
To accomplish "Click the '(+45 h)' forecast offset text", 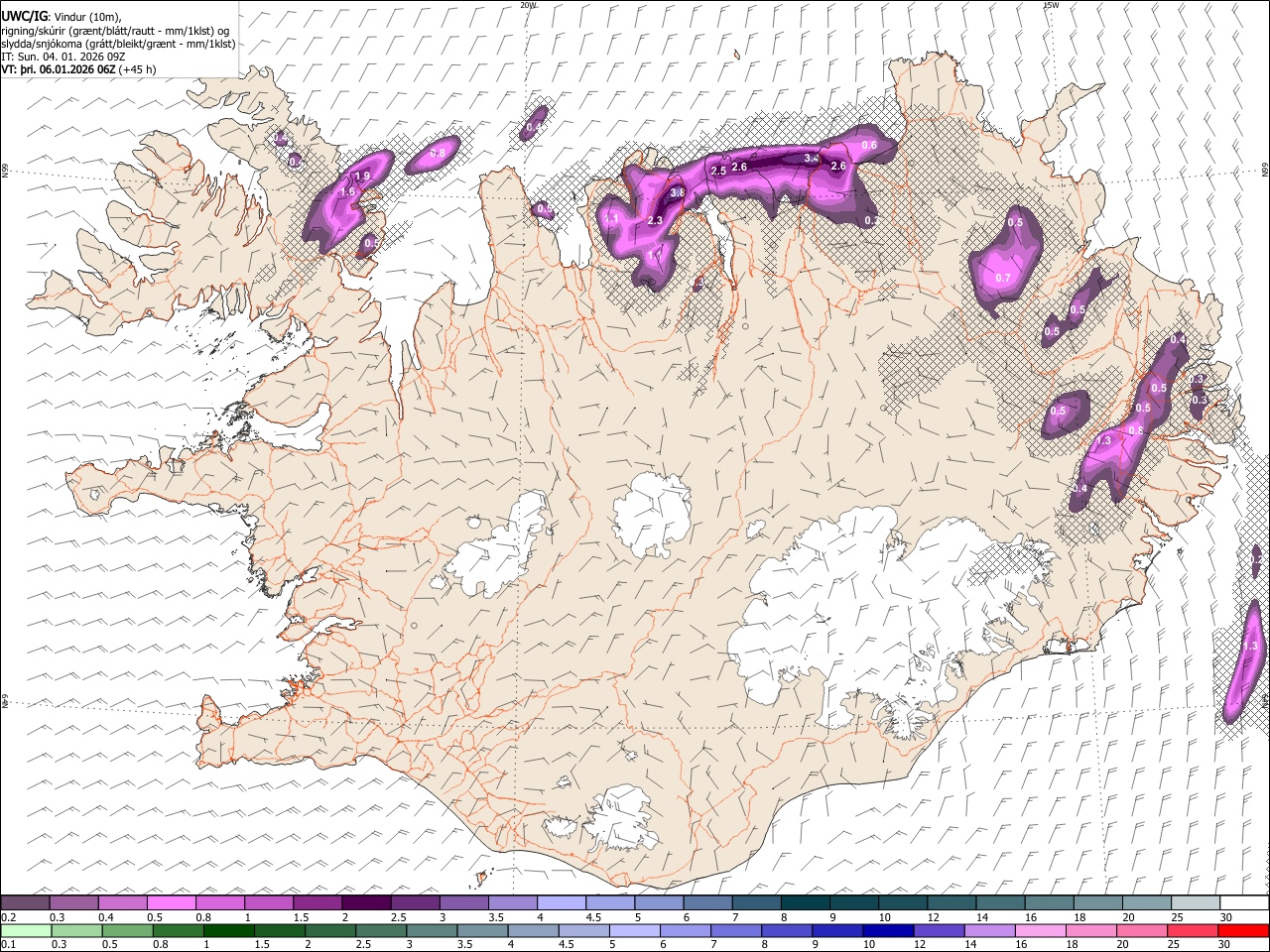I will (137, 69).
